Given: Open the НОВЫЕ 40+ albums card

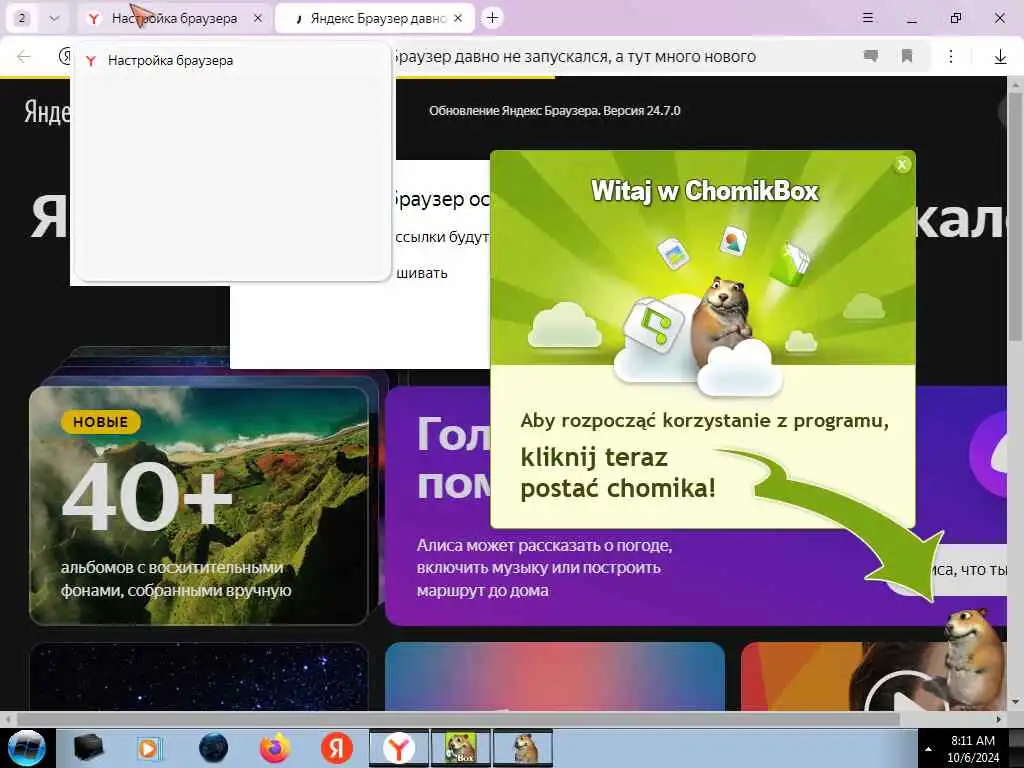Looking at the screenshot, I should (199, 506).
